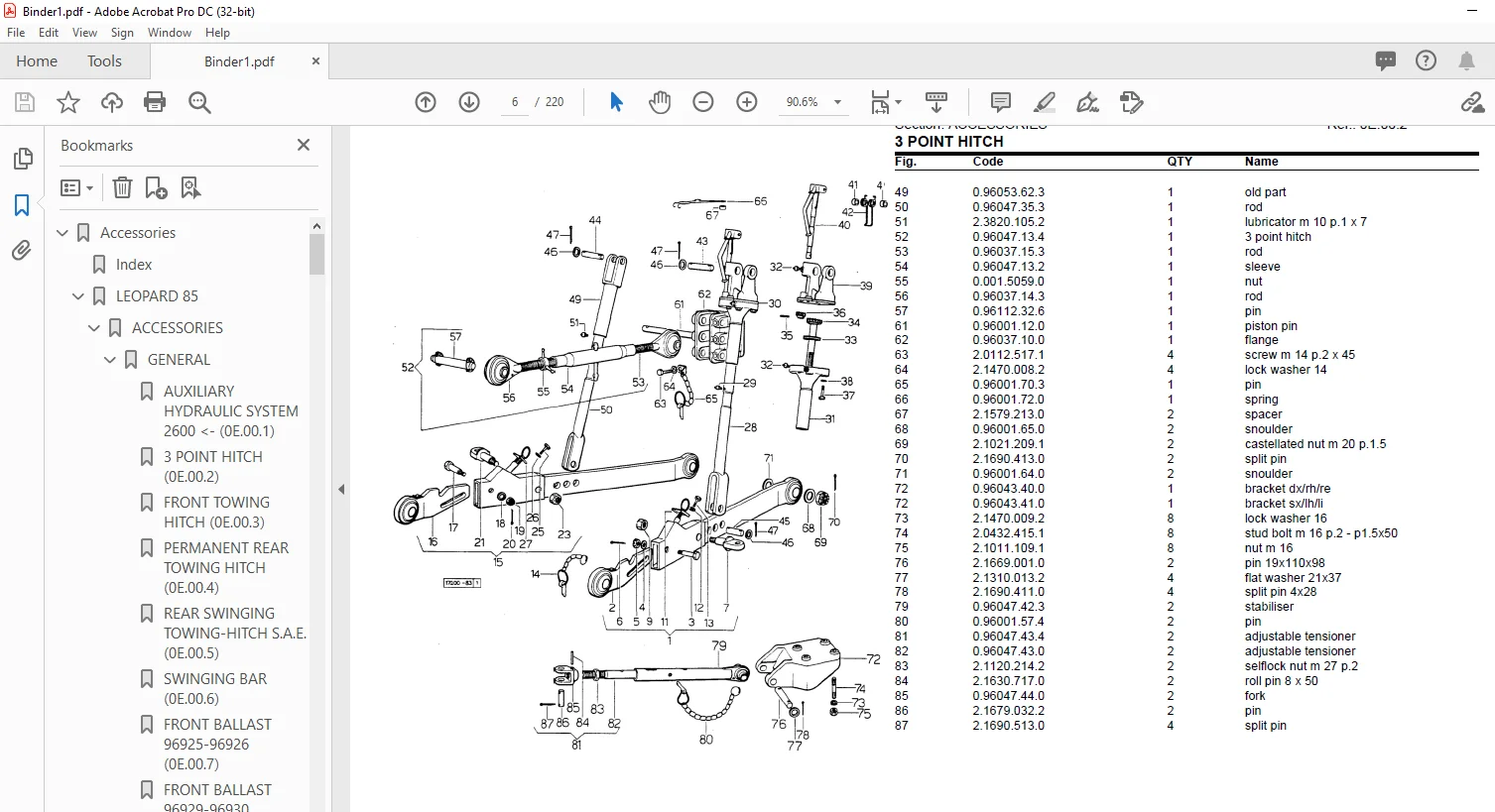Select the highlight text pen tool
Viewport: 1495px width, 812px height.
[x=1045, y=102]
